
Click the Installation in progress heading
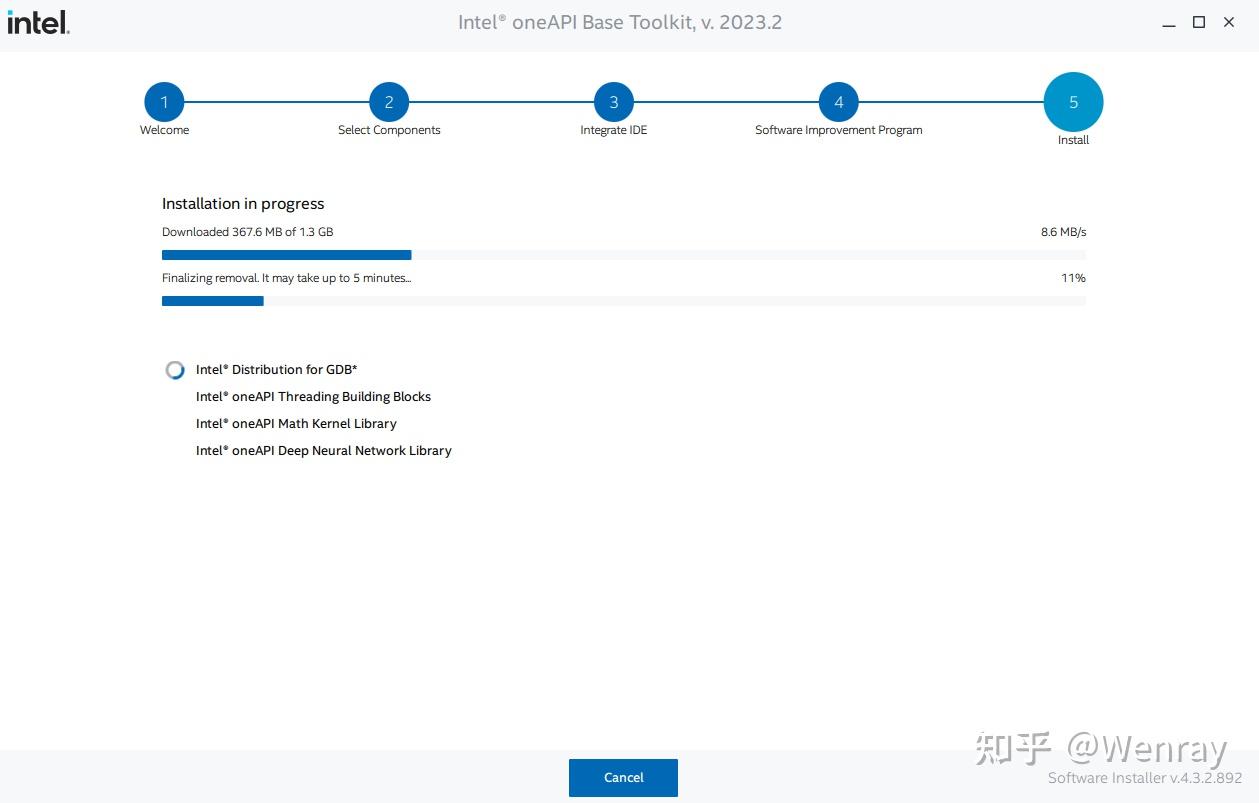243,203
